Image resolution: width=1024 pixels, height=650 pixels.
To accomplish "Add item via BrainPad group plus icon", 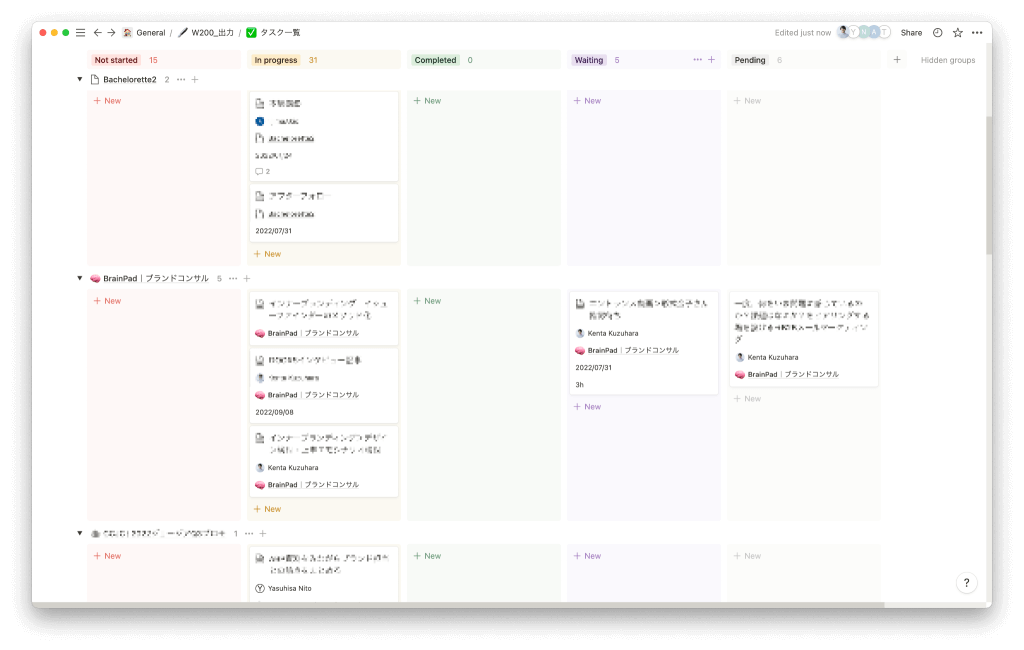I will click(247, 278).
